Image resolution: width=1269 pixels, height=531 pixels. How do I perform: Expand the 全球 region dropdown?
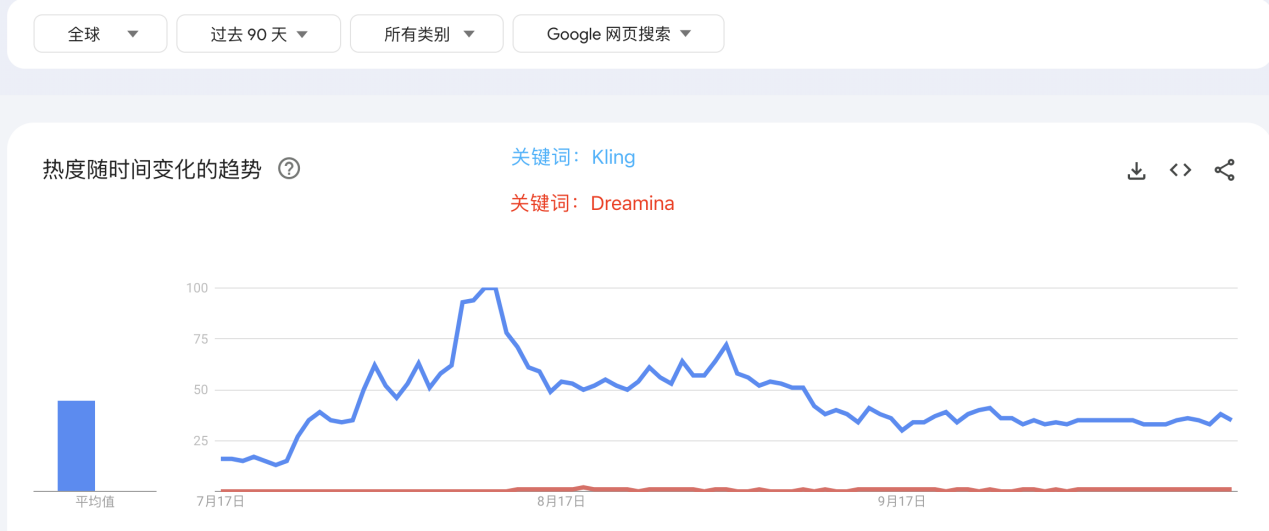pos(100,34)
